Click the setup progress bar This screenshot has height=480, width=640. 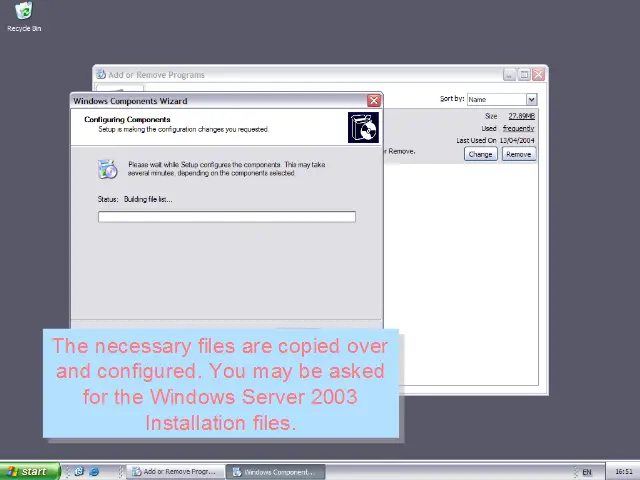(227, 216)
